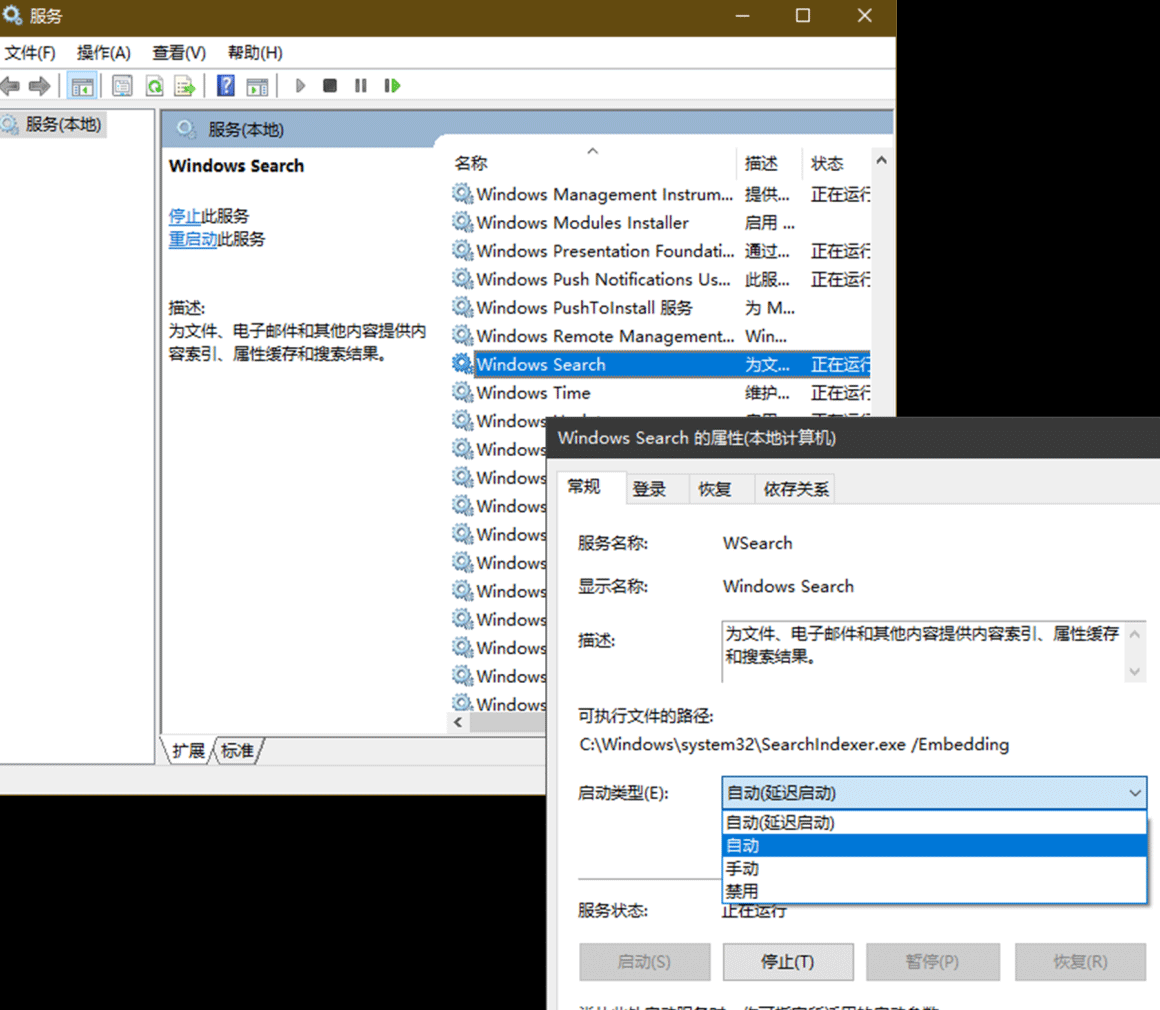Open the 帮助(H) menu
This screenshot has height=1010, width=1160.
(255, 53)
